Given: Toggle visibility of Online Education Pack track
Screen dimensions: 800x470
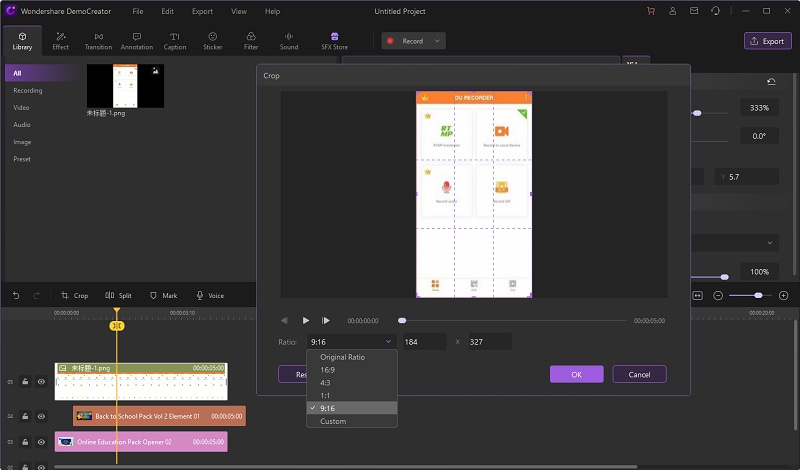Looking at the screenshot, I should click(x=41, y=442).
